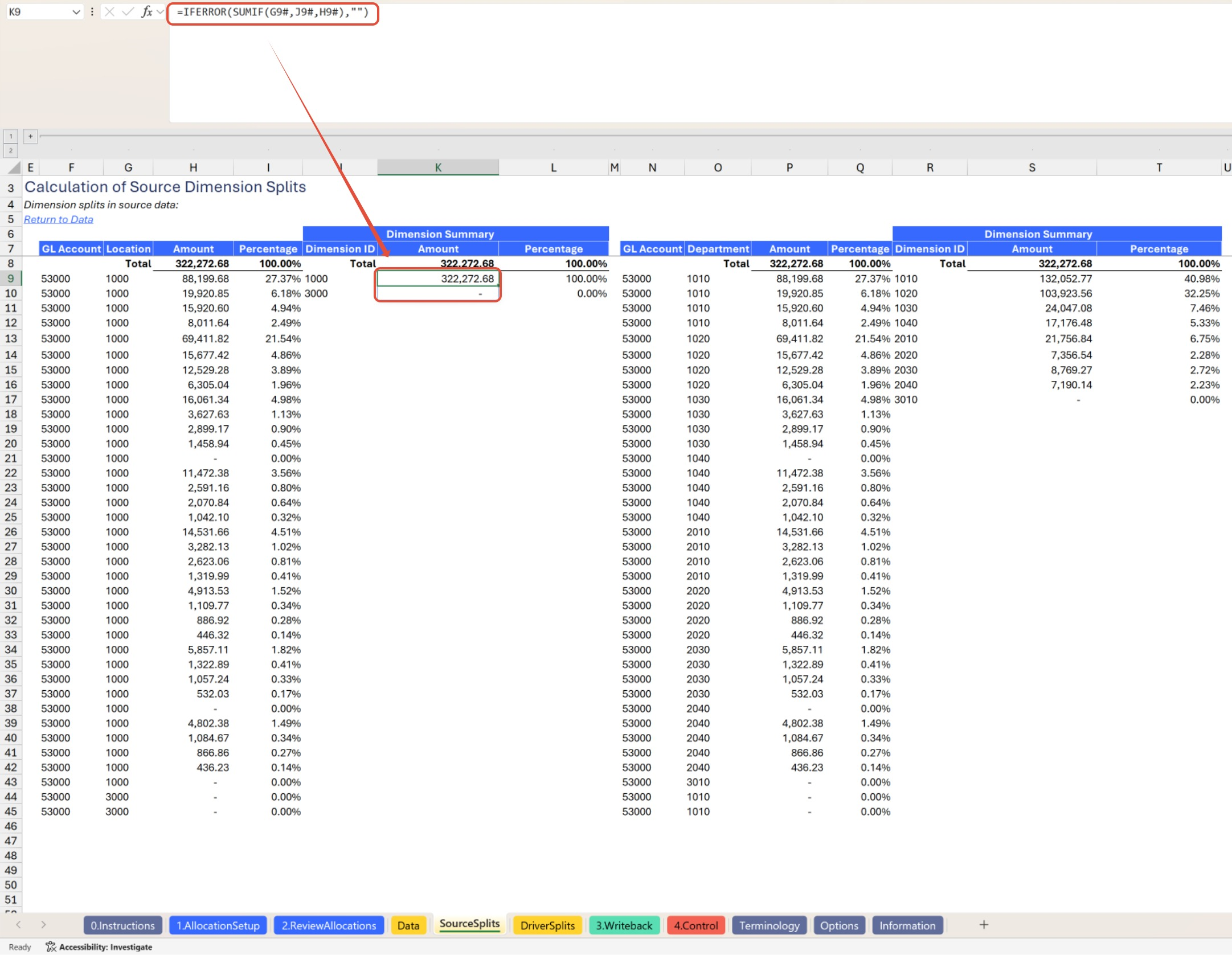Click the Accessibility Investigate status icon
Image resolution: width=1232 pixels, height=955 pixels.
(51, 947)
